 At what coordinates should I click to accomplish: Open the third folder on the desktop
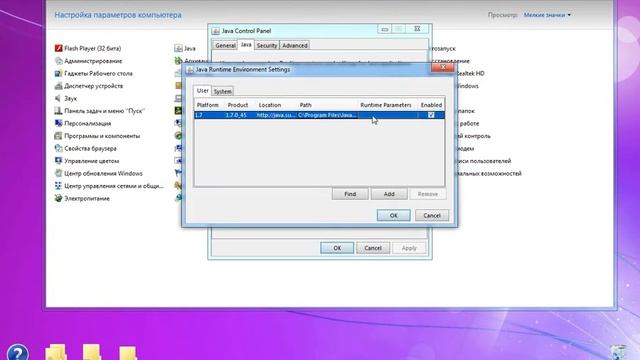click(x=128, y=353)
